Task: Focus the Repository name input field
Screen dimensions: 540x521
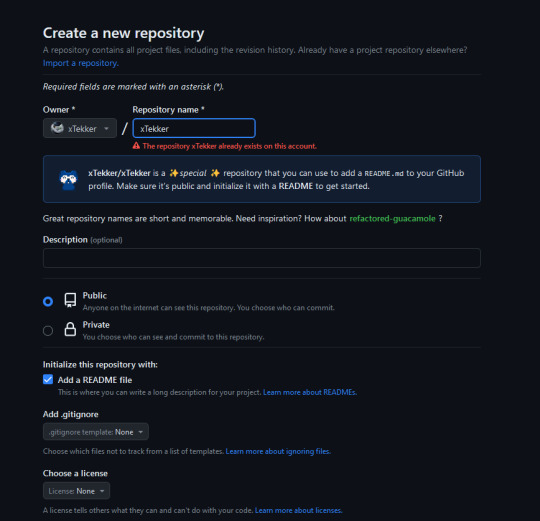Action: (x=194, y=128)
